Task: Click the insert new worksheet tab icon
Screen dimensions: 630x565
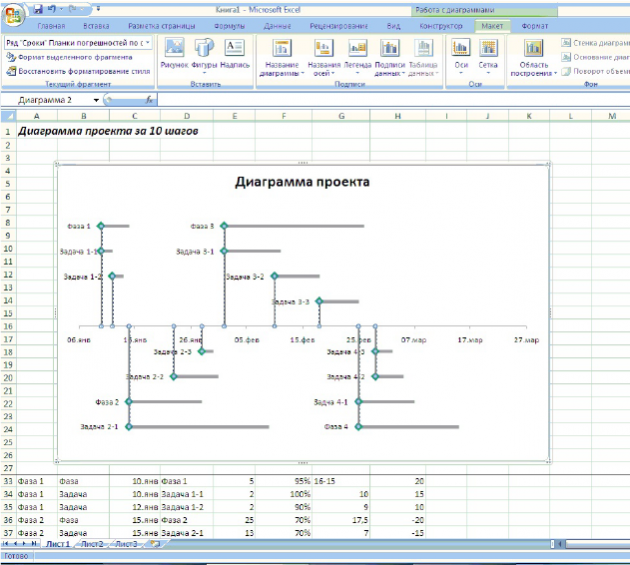Action: coord(155,544)
